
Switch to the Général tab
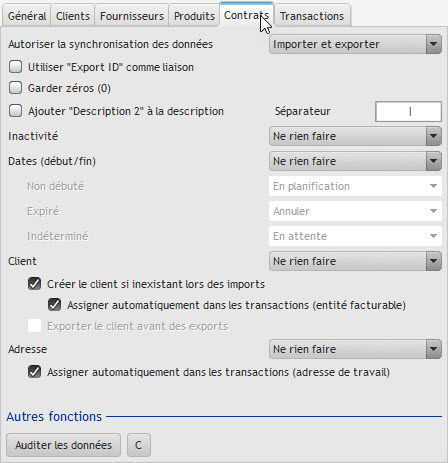27,16
